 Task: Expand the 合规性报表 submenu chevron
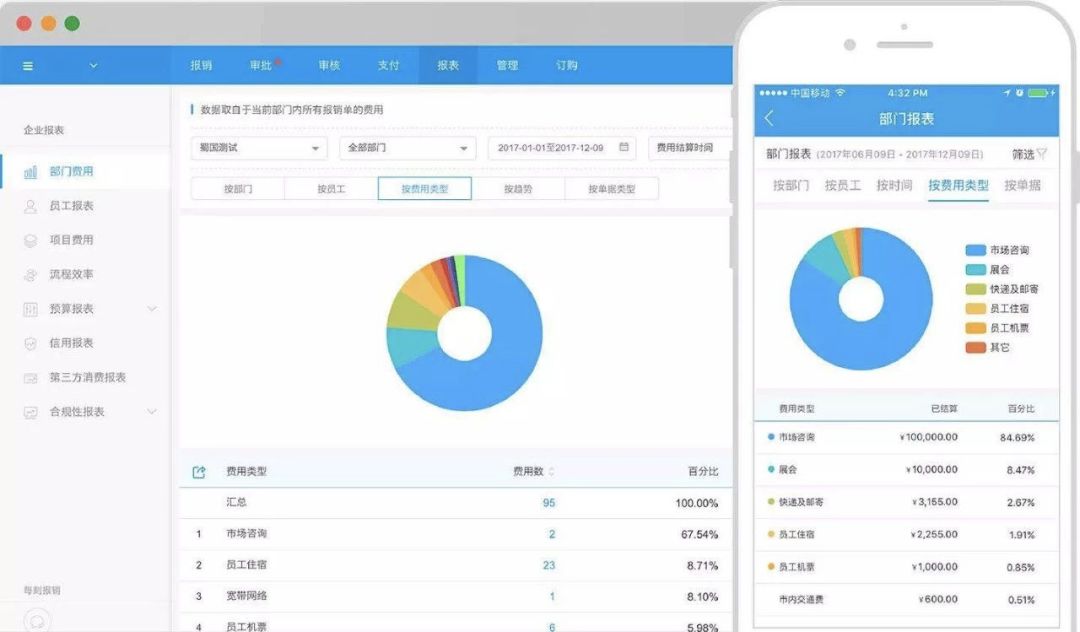point(152,412)
